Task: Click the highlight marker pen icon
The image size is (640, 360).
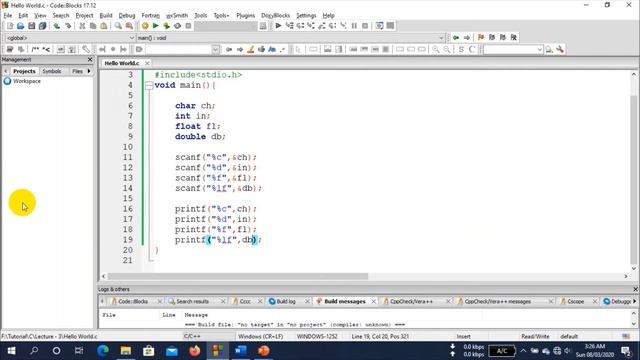Action: point(251,49)
